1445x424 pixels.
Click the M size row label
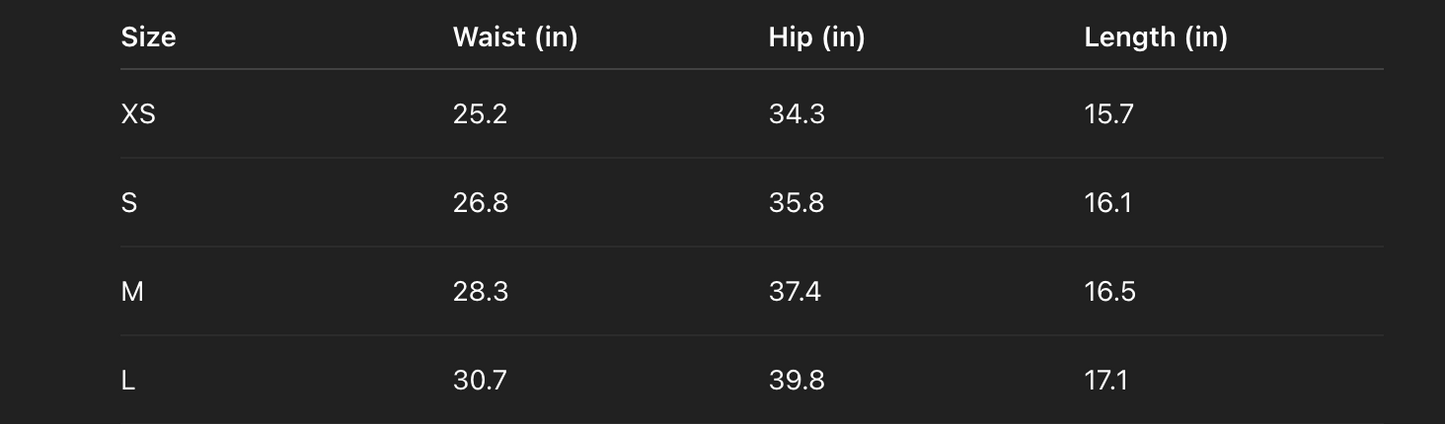pos(132,292)
